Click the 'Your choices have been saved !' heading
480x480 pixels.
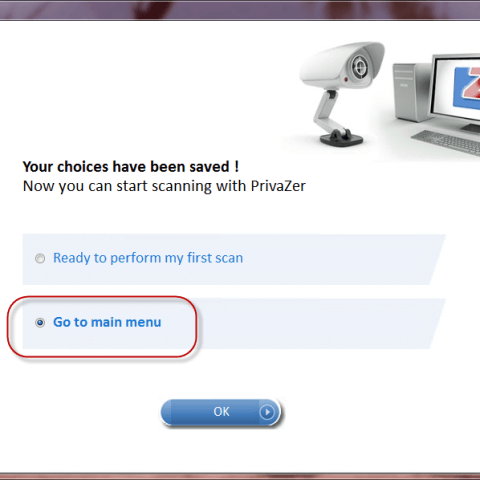coord(131,167)
